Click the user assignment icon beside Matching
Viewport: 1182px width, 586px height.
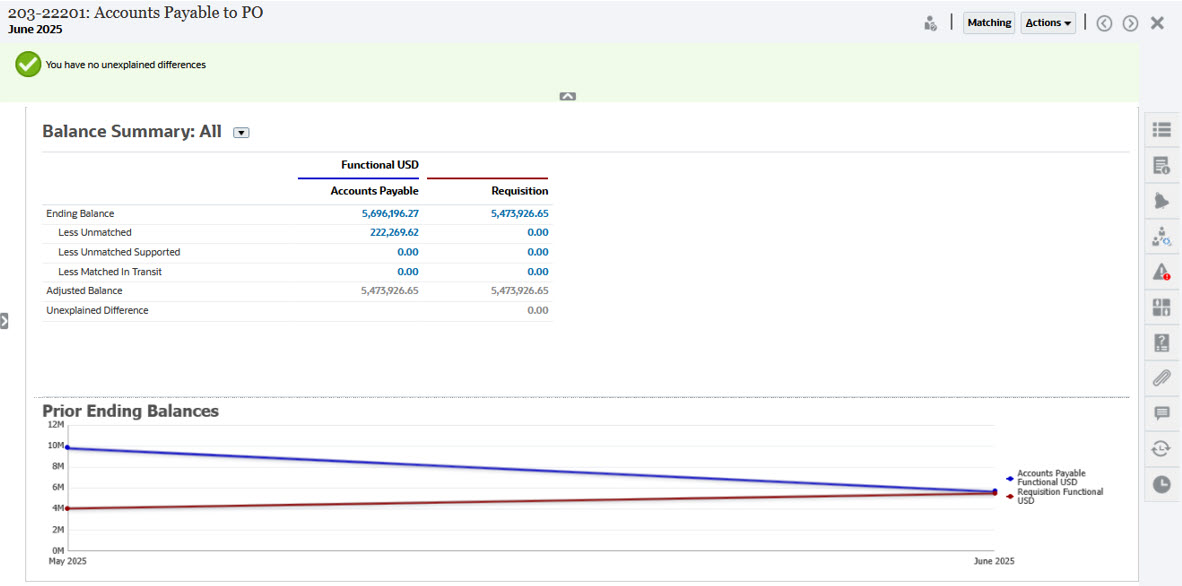930,23
